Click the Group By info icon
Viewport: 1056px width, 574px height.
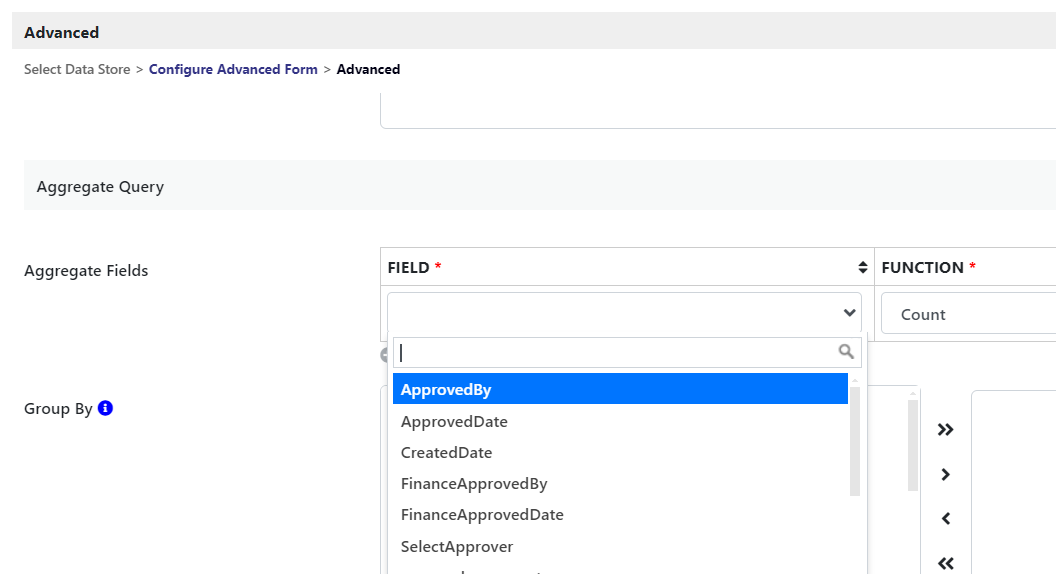[105, 408]
